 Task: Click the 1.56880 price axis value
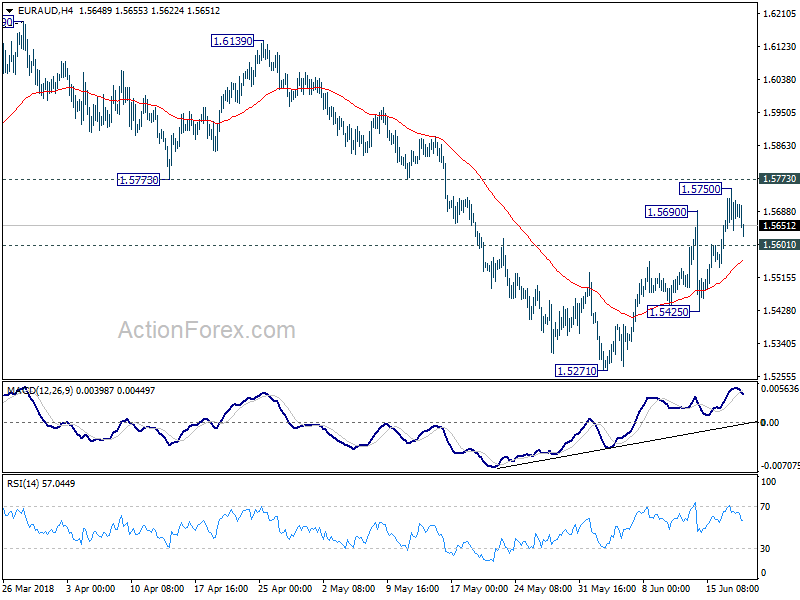(x=779, y=212)
